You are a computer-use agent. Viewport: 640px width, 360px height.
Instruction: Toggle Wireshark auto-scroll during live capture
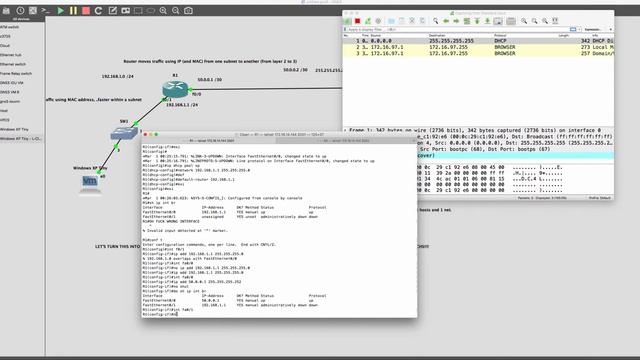click(498, 21)
